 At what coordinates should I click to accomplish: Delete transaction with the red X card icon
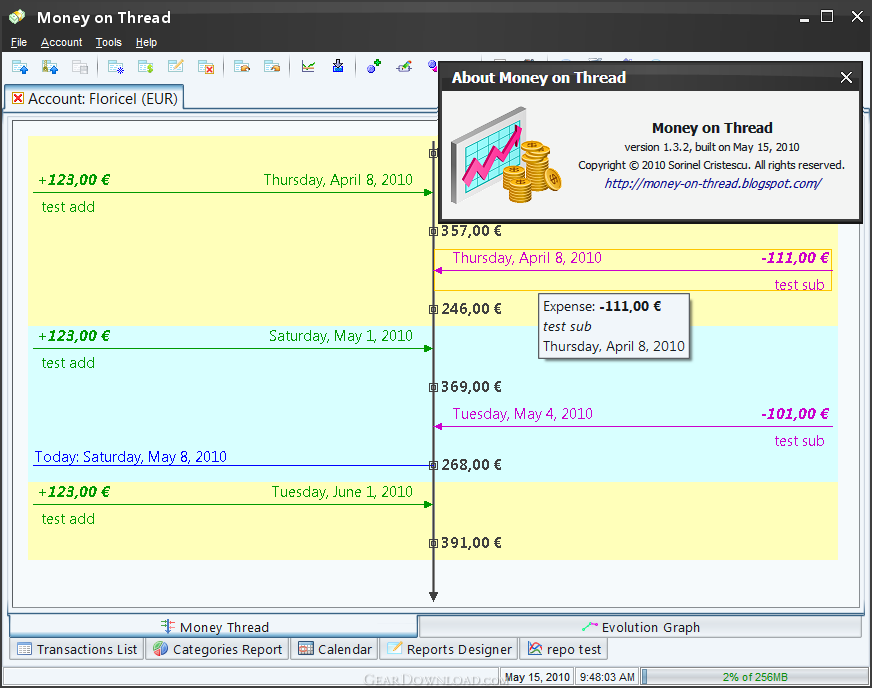tap(206, 67)
